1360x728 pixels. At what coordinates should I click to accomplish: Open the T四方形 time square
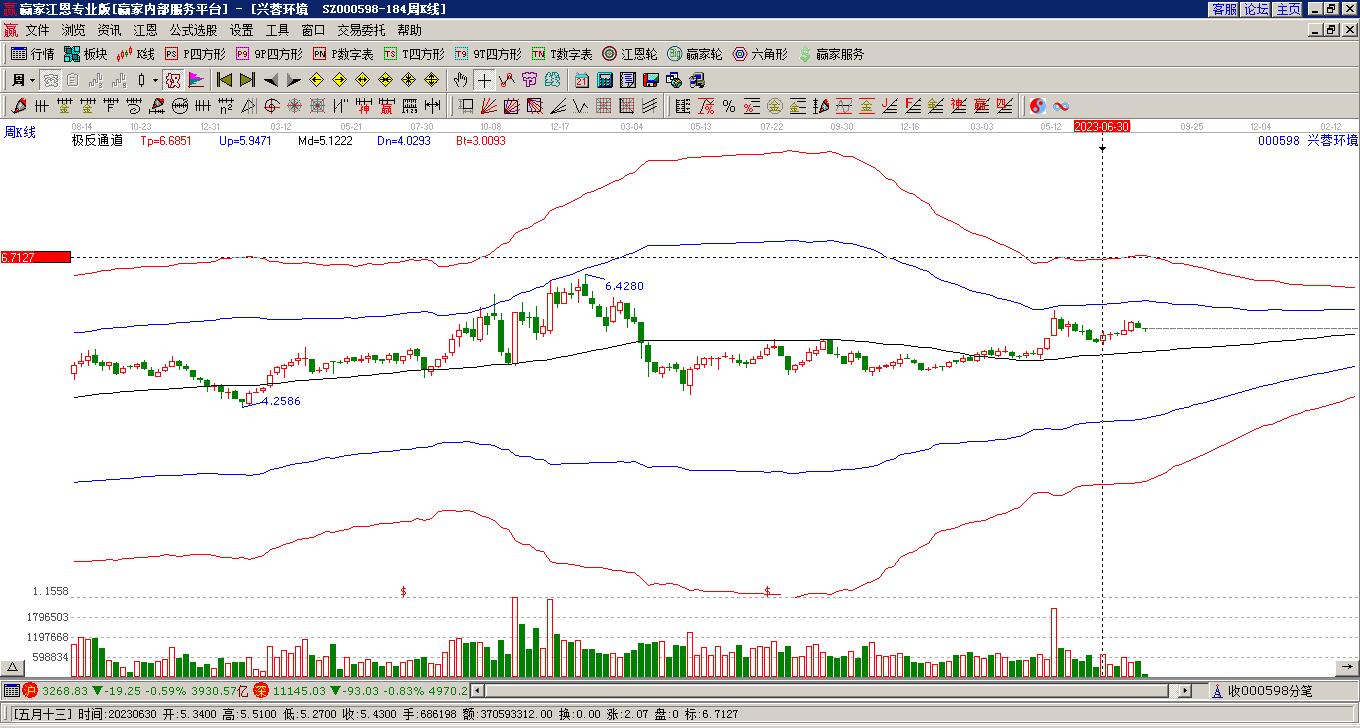(x=414, y=54)
